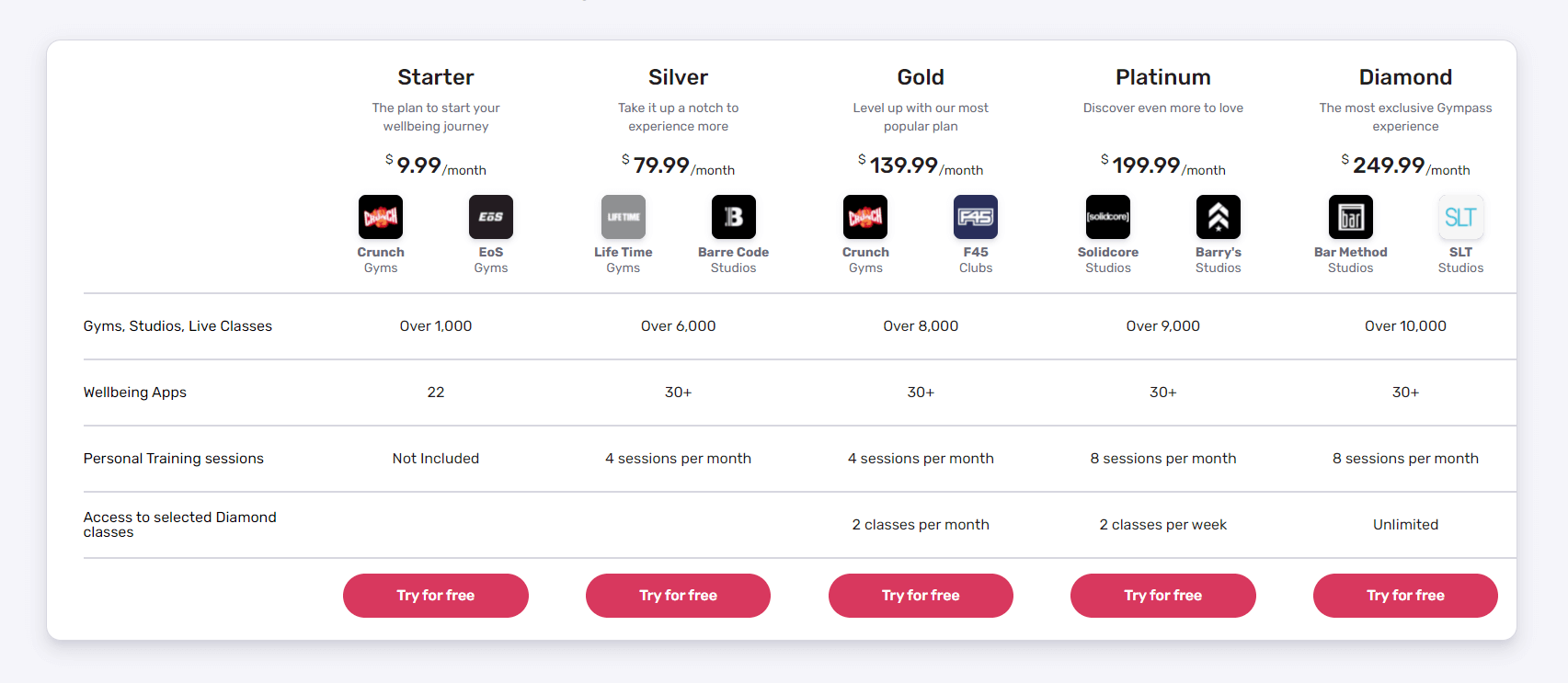Click the SLT Studios logo
The width and height of the screenshot is (1568, 683).
[x=1460, y=217]
